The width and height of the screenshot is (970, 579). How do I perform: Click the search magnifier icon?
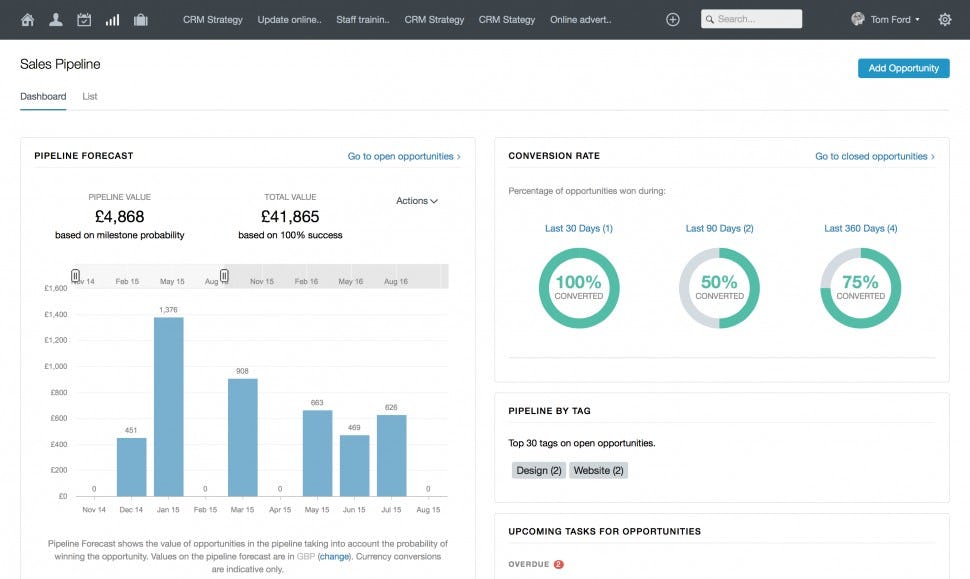(710, 19)
